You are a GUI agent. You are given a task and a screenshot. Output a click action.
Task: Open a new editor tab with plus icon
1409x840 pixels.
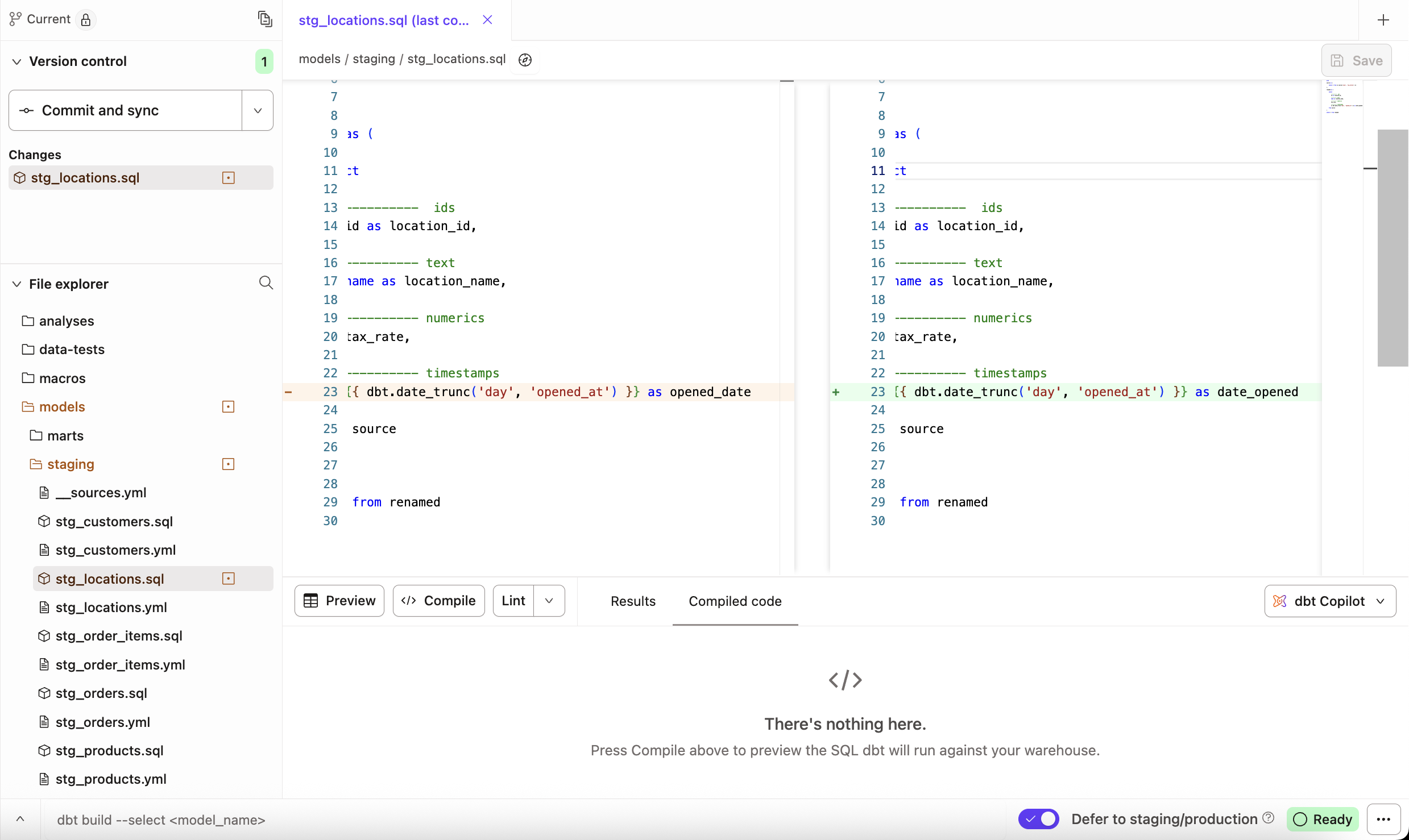(x=1383, y=20)
